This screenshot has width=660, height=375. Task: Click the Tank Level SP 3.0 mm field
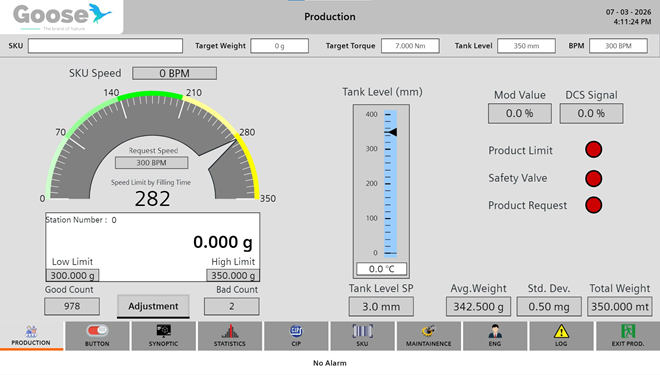click(381, 307)
